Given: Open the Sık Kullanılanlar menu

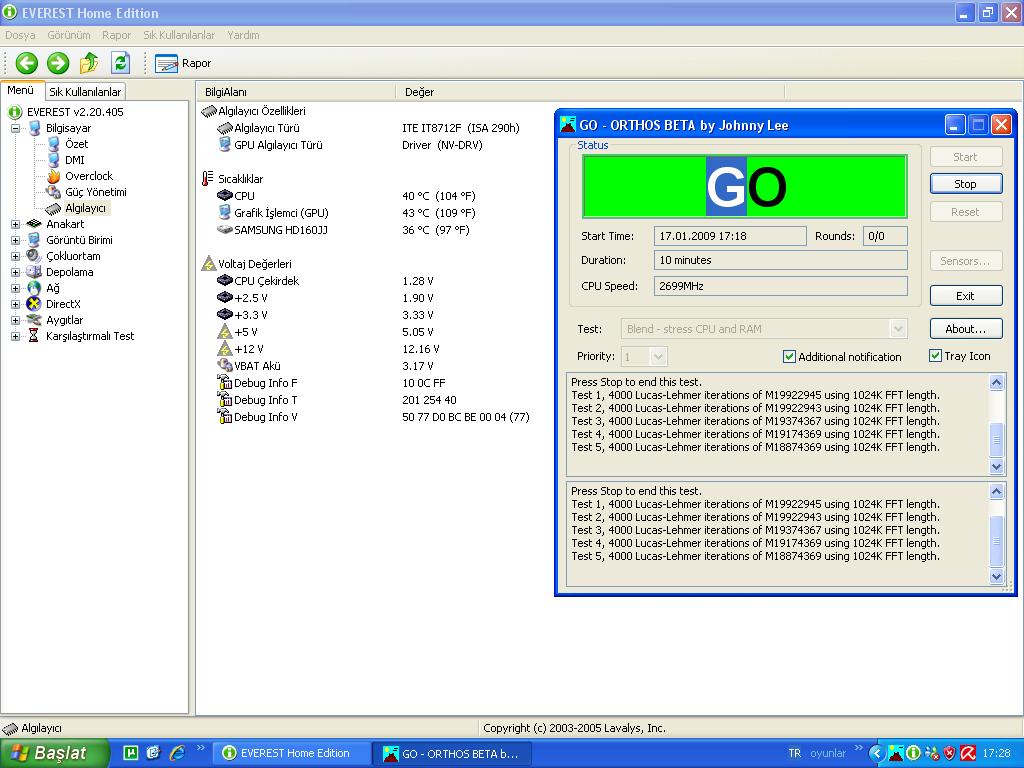Looking at the screenshot, I should coord(179,35).
